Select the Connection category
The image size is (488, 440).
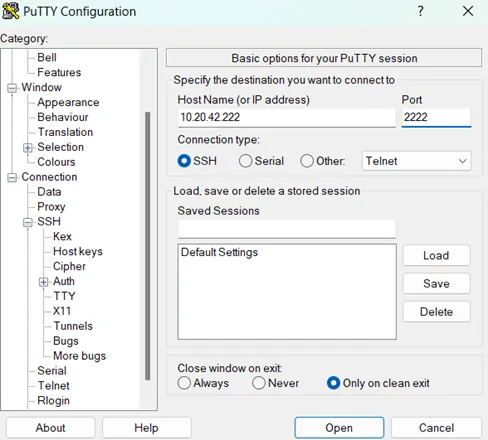pos(49,177)
